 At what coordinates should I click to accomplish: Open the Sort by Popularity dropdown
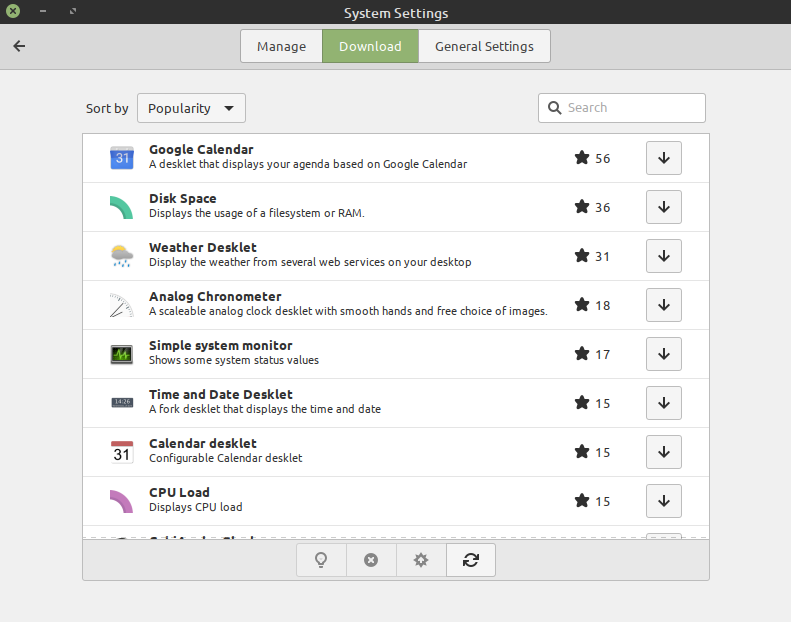[x=191, y=108]
